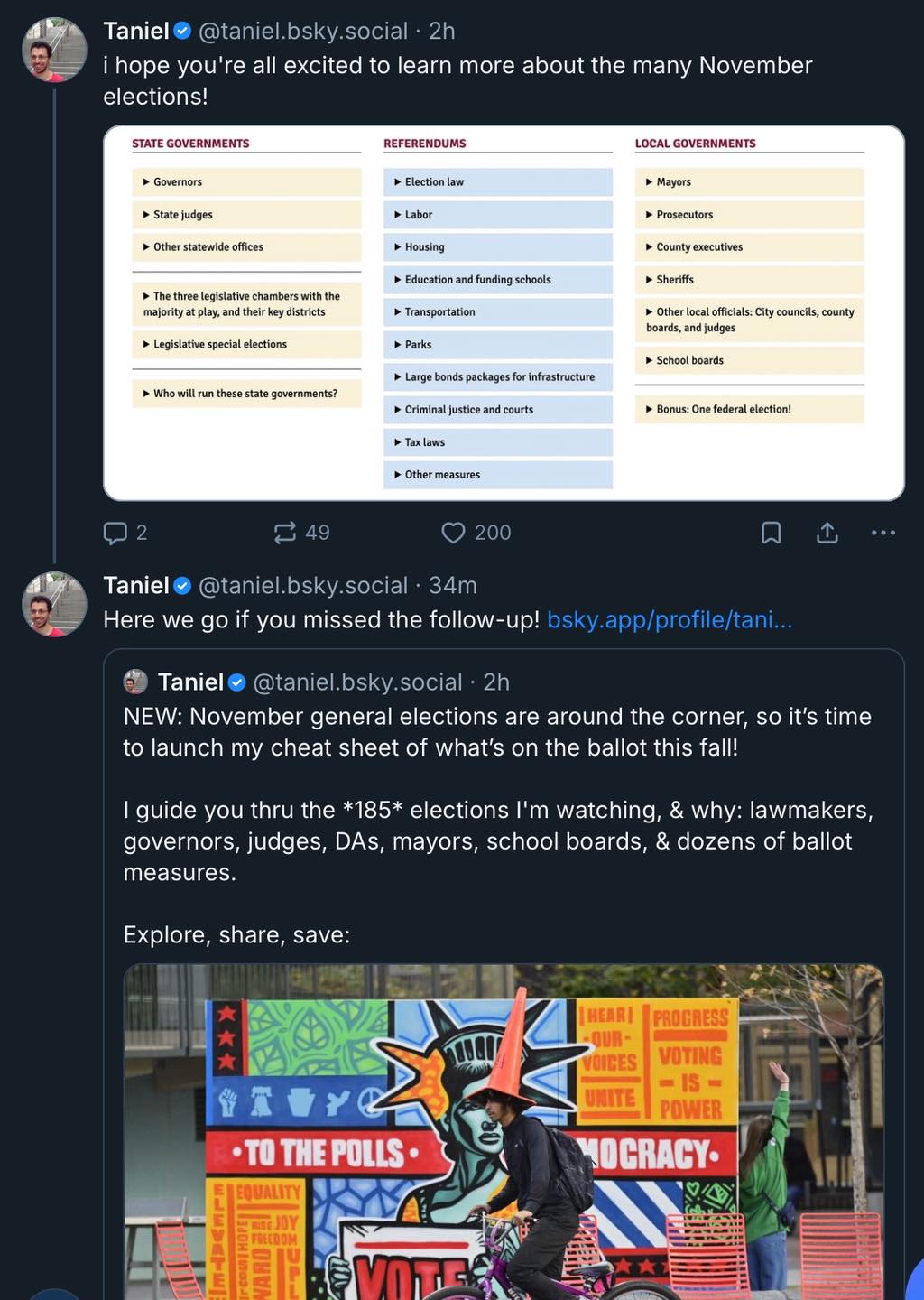Open replies on the November elections post

tap(125, 533)
